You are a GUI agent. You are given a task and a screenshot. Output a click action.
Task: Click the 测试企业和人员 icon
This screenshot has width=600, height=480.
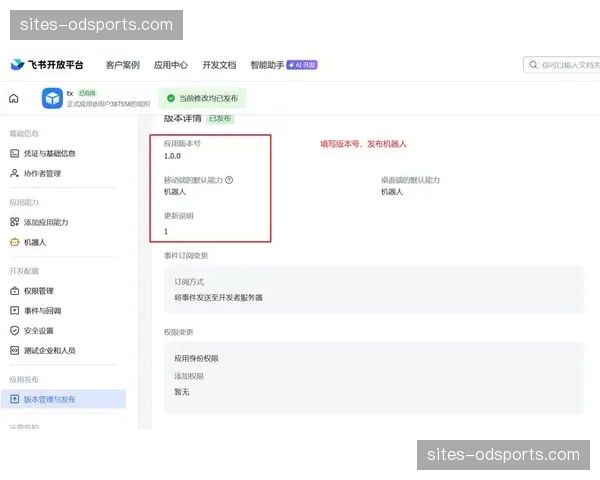[15, 350]
